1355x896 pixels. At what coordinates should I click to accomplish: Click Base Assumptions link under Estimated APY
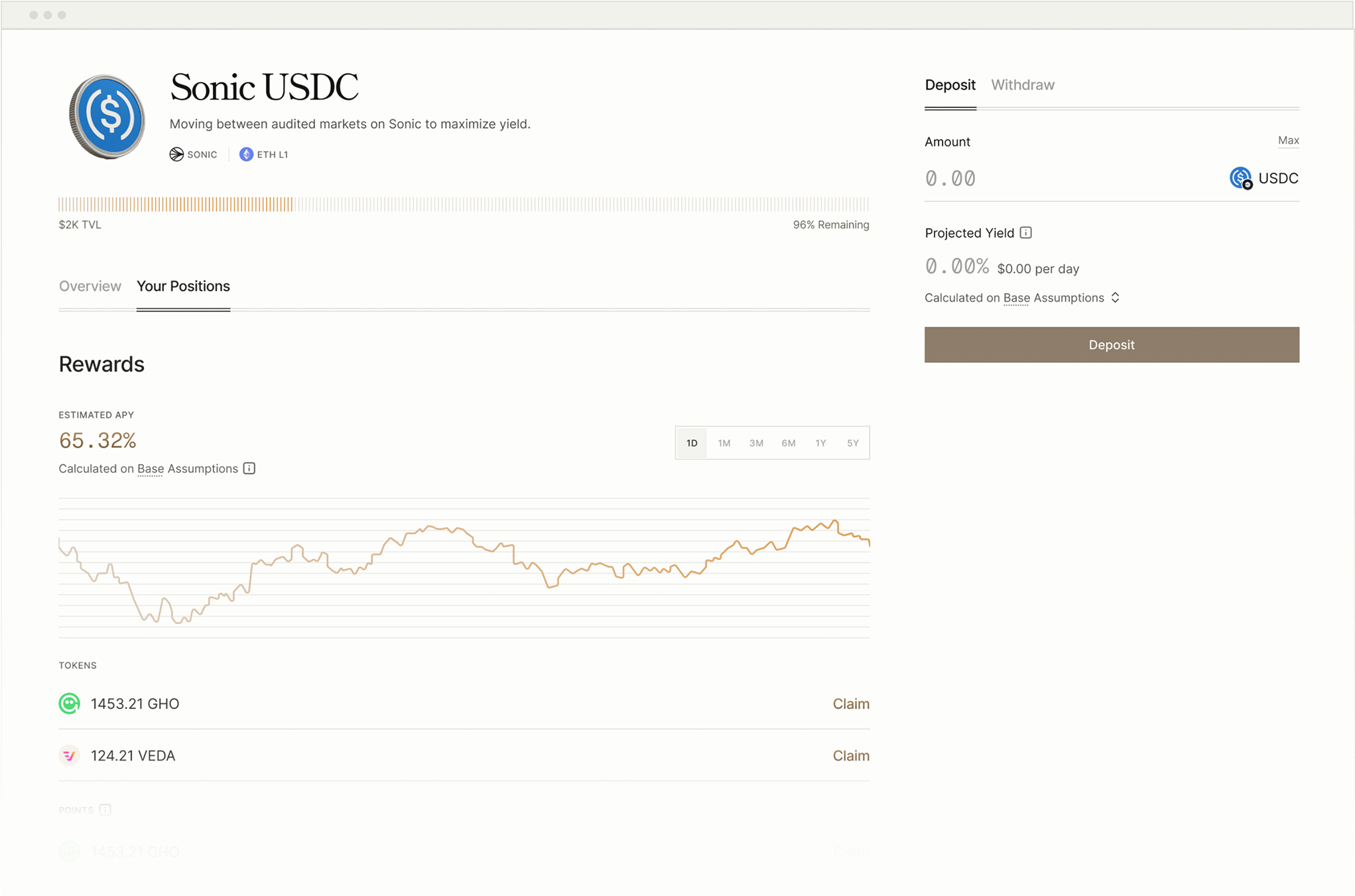(x=151, y=469)
